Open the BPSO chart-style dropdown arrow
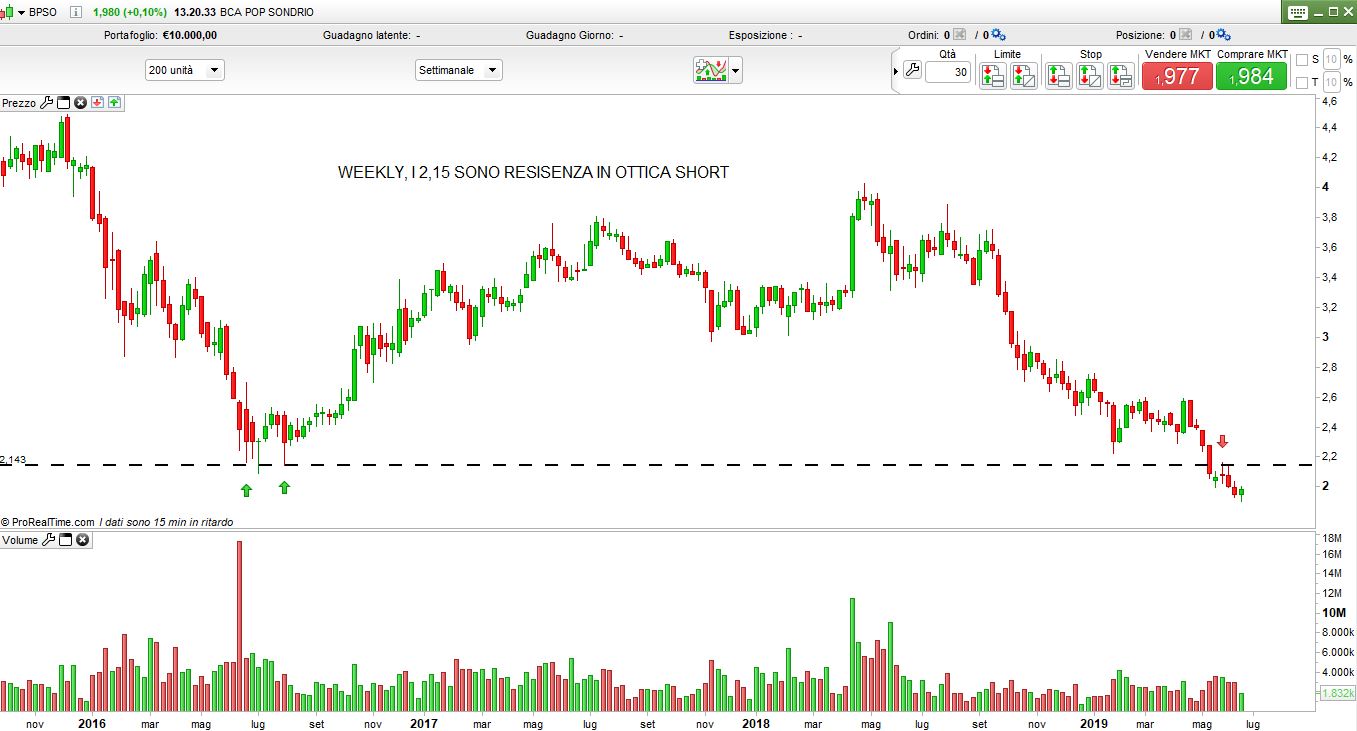 click(x=22, y=12)
